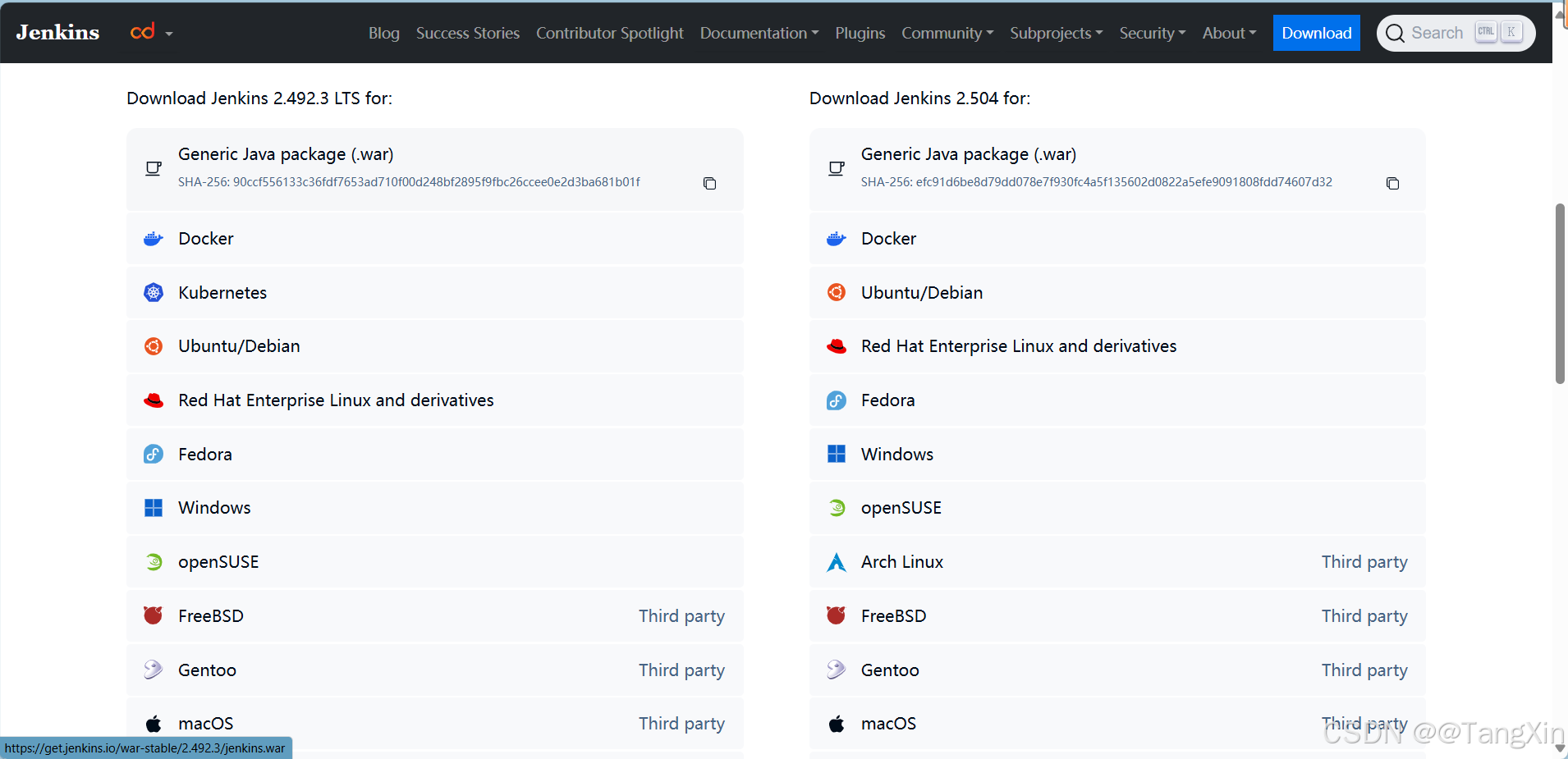Open the Documentation dropdown menu
The image size is (1568, 759).
pyautogui.click(x=759, y=33)
